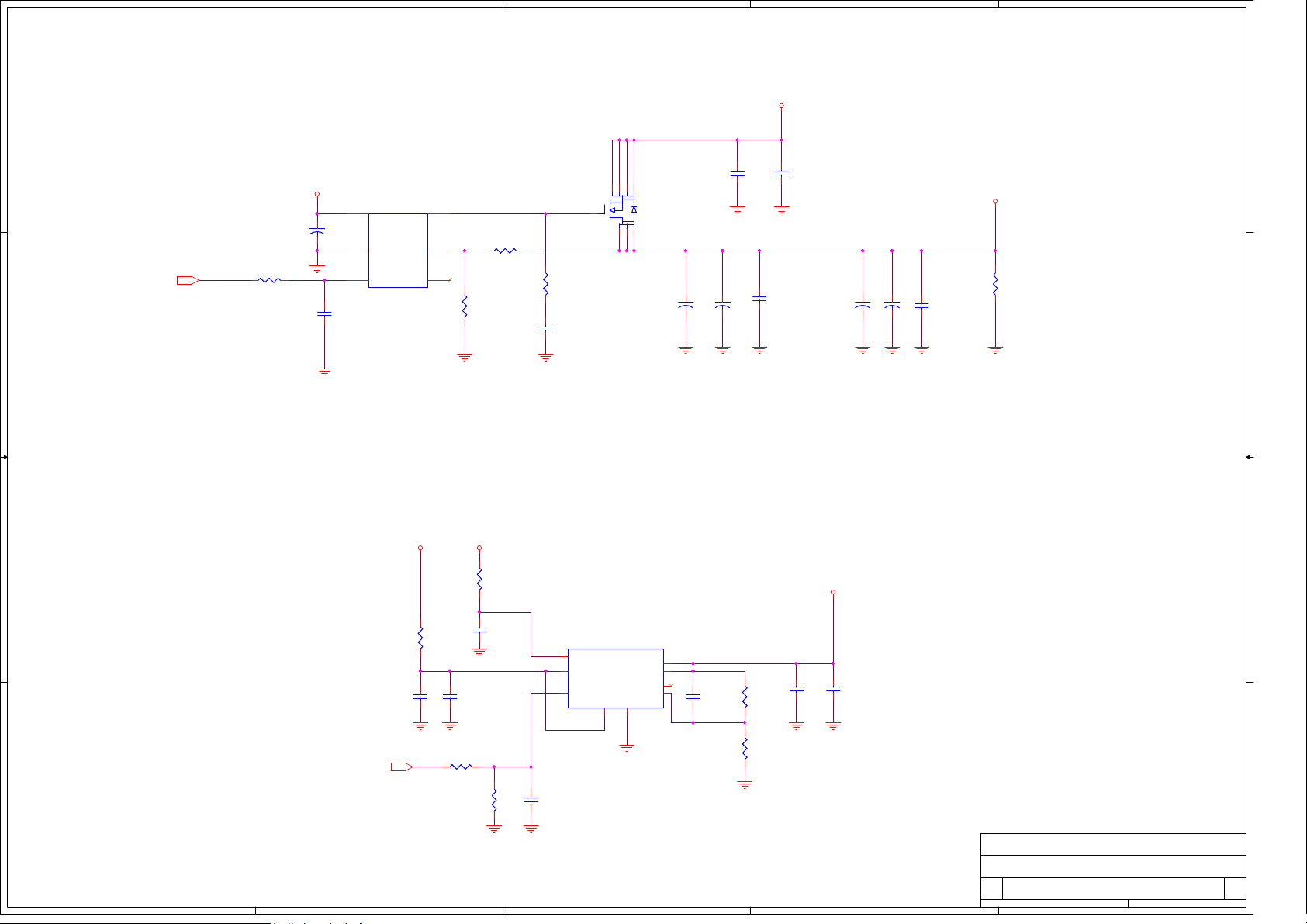
Task: Select the horizontal resistor between upper IC and MOSFET source
Action: point(505,251)
